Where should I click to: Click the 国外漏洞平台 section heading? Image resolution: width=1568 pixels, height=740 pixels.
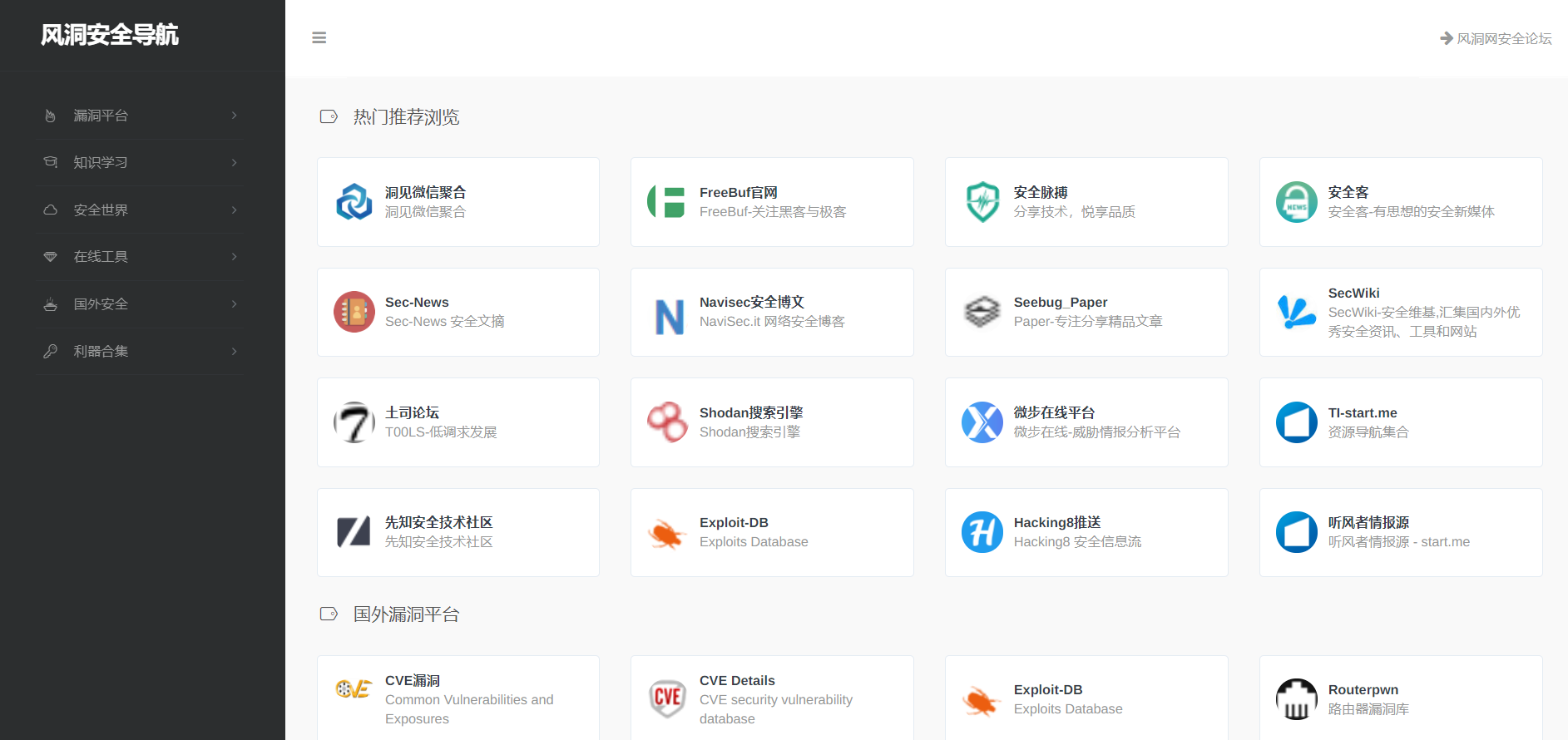tap(406, 614)
